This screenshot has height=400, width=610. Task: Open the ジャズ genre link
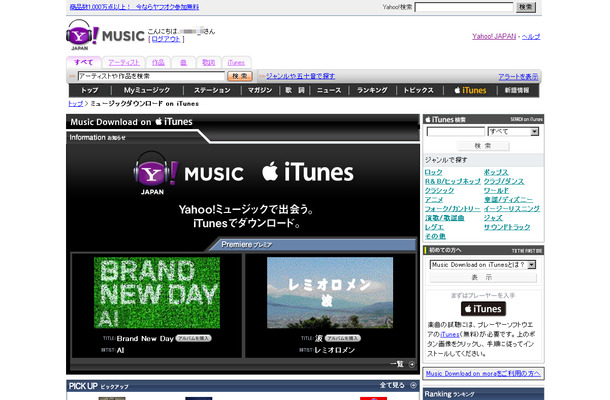[x=493, y=218]
